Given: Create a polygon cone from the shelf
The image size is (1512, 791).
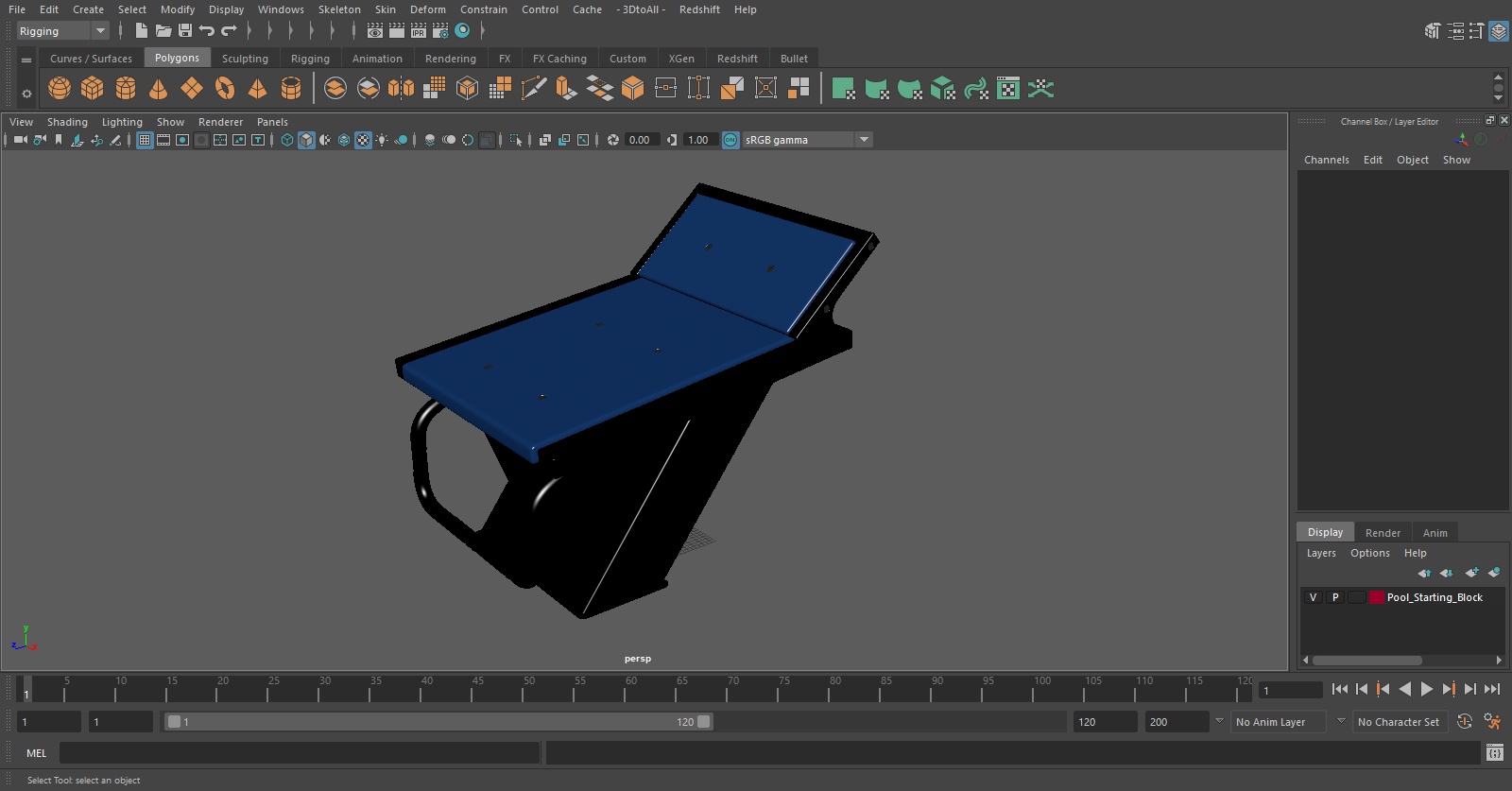Looking at the screenshot, I should pyautogui.click(x=159, y=89).
